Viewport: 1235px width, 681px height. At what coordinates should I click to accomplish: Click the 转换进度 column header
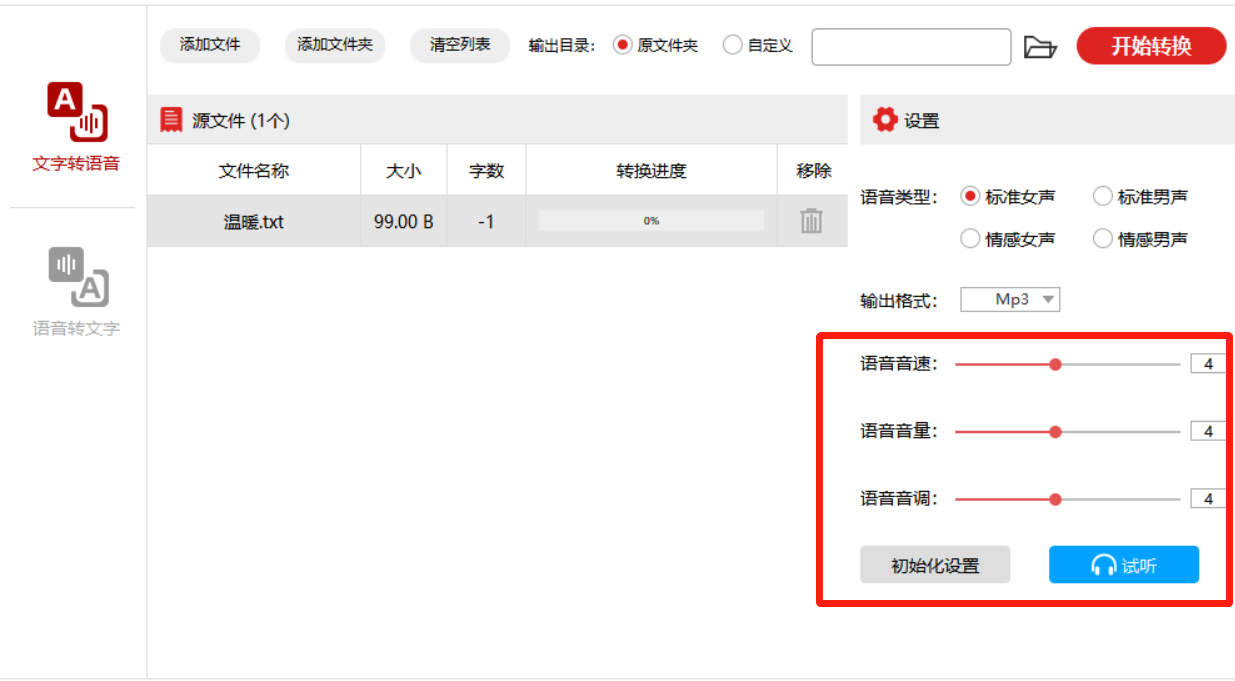click(651, 171)
